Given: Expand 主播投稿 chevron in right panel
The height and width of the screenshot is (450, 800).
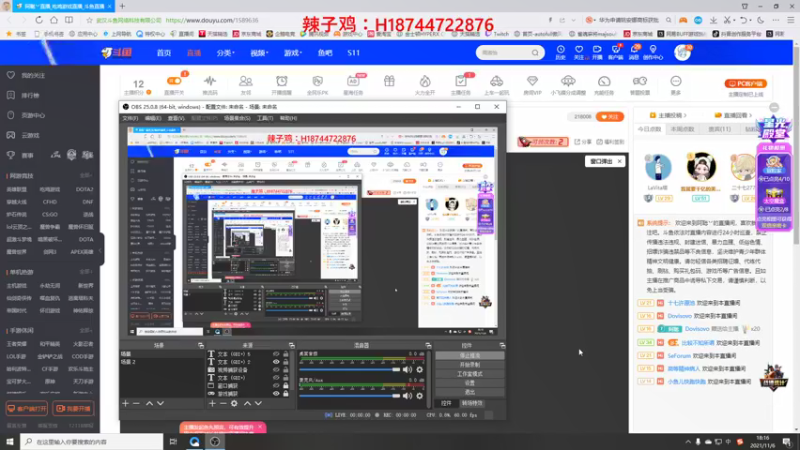Looking at the screenshot, I should point(685,115).
